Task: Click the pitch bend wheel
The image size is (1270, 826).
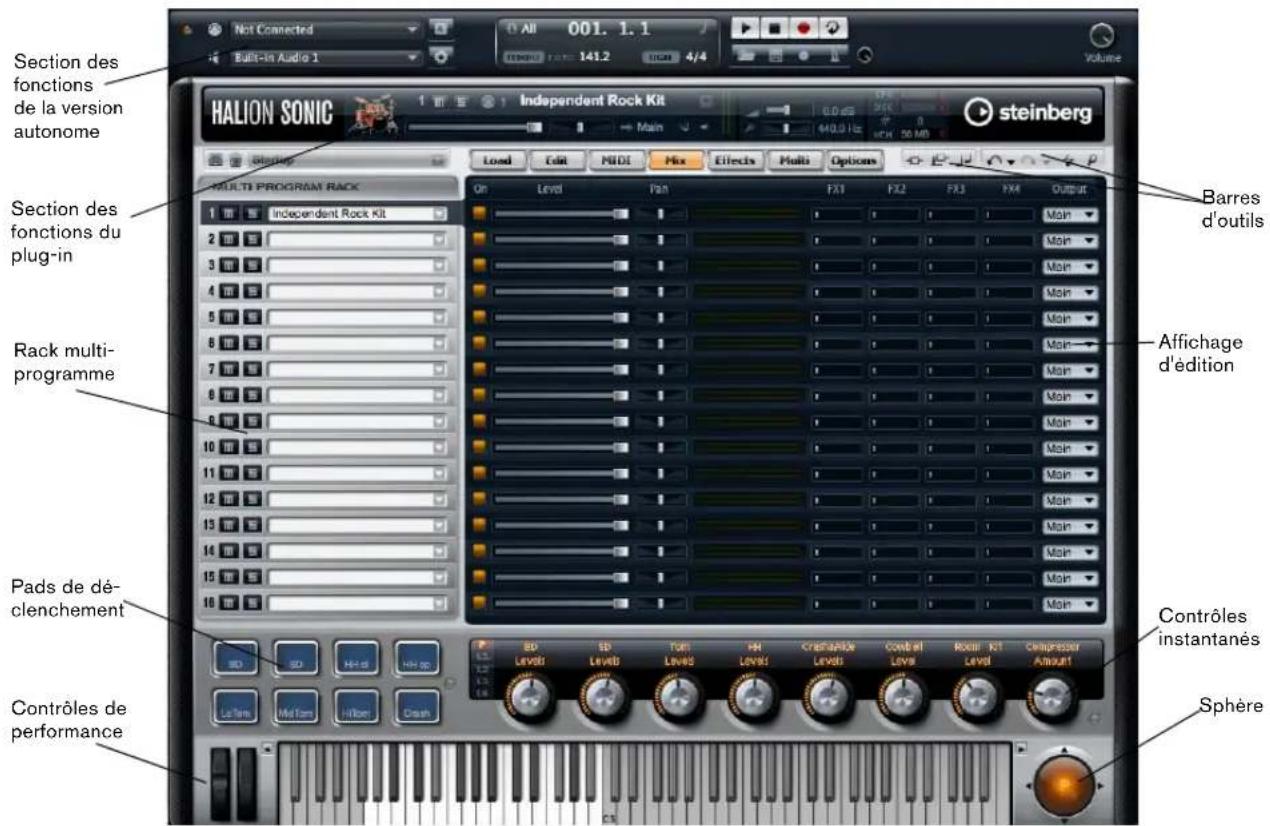Action: (x=220, y=782)
